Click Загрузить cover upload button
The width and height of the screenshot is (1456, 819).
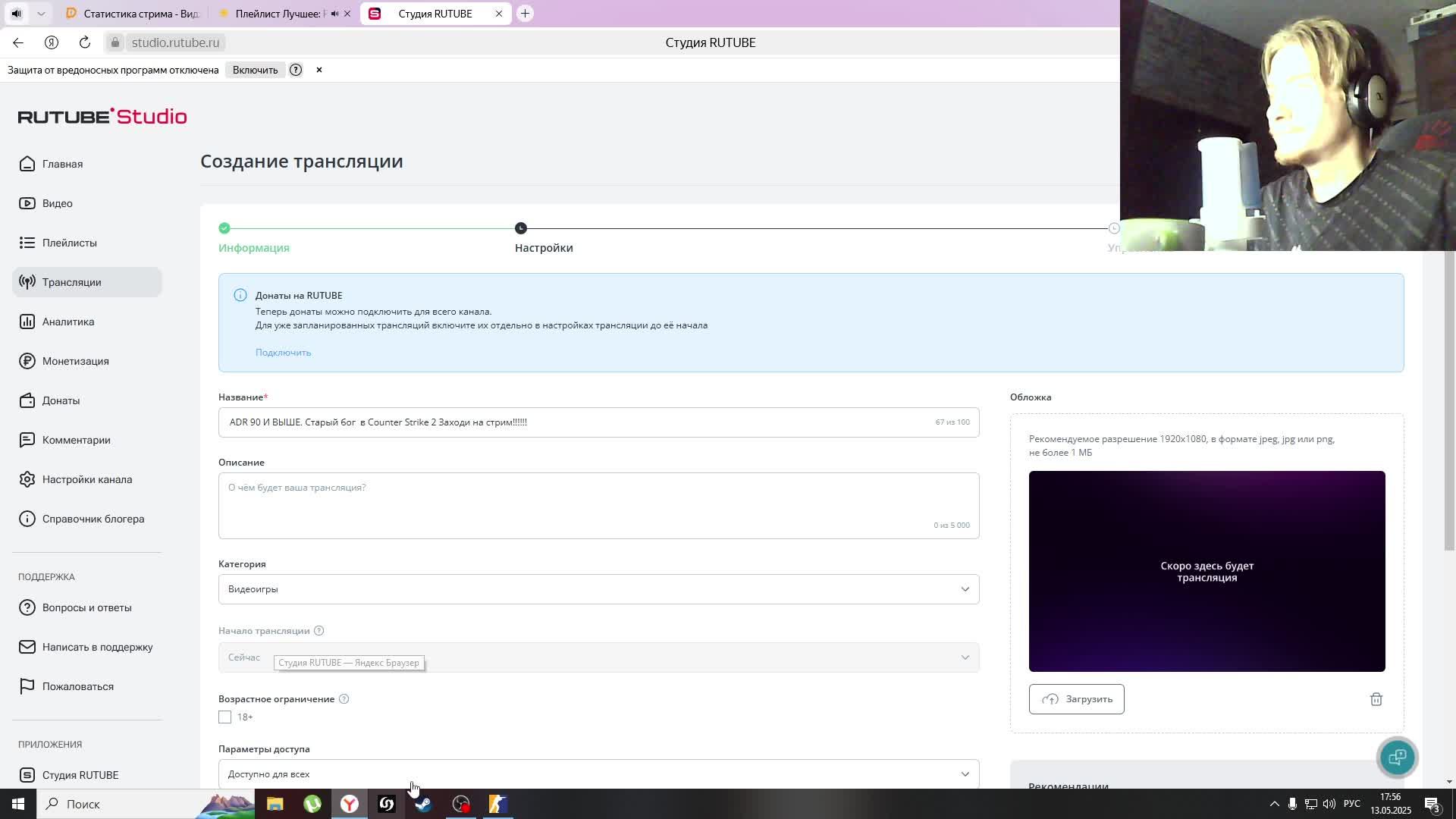tap(1076, 699)
